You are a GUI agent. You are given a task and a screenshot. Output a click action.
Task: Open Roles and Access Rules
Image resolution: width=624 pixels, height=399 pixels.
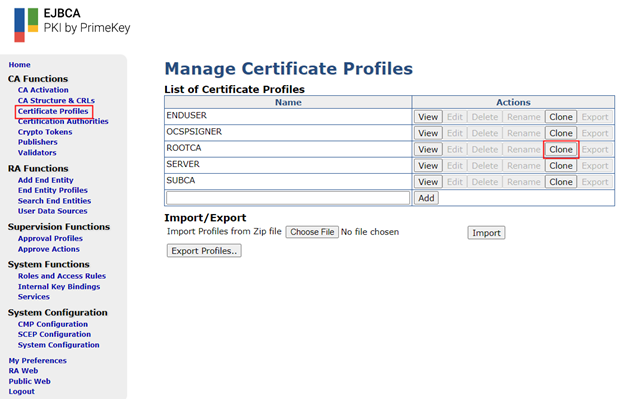coord(62,276)
